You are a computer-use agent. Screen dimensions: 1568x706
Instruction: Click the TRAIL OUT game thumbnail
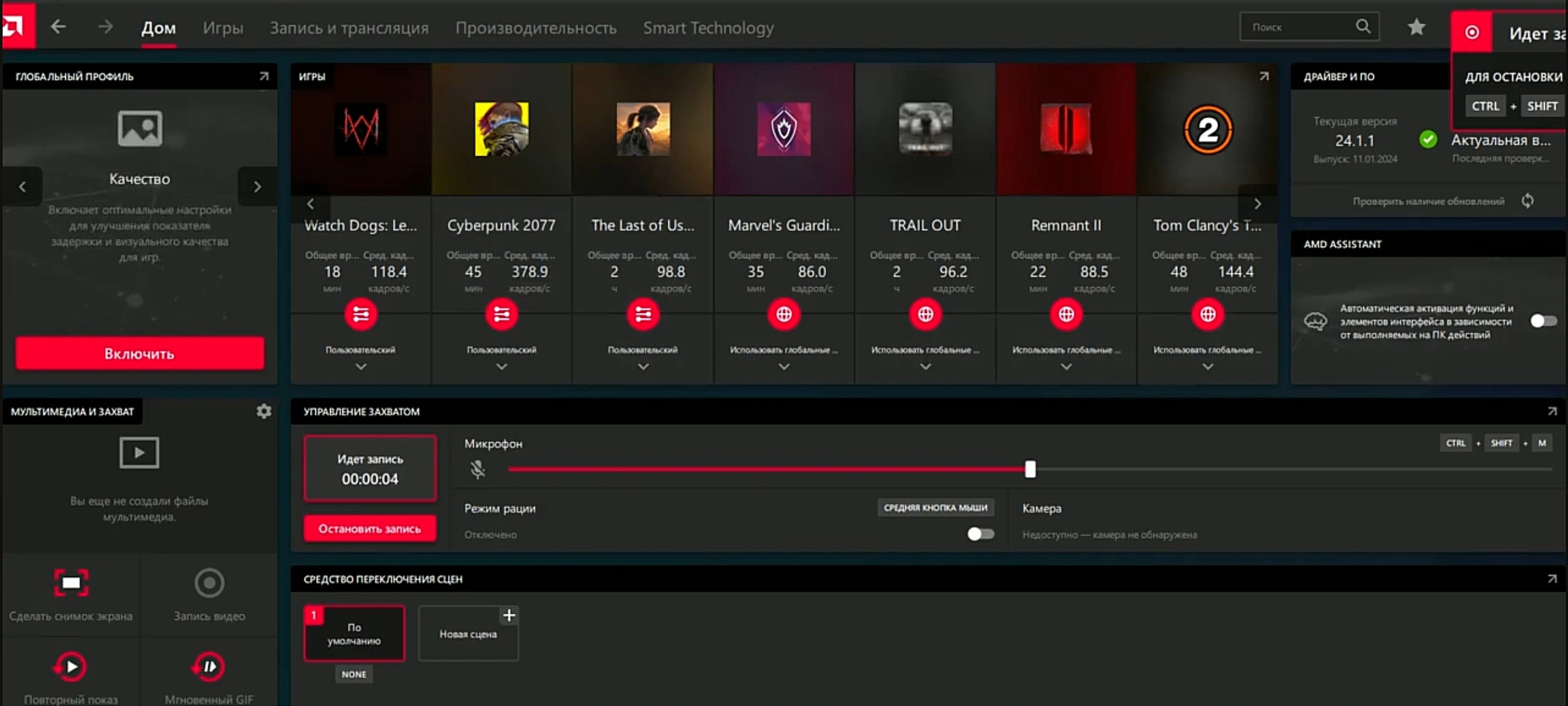(925, 129)
